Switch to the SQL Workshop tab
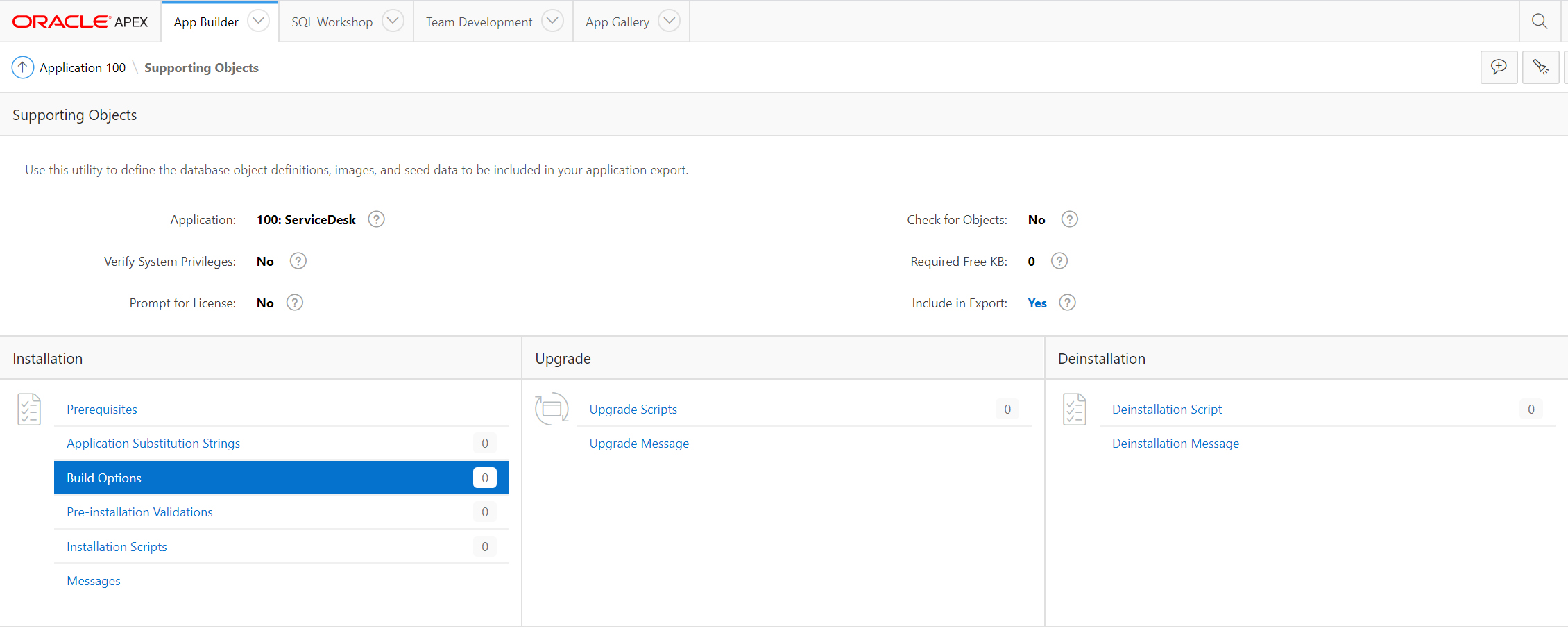Screen dimensions: 1568x633 click(332, 22)
